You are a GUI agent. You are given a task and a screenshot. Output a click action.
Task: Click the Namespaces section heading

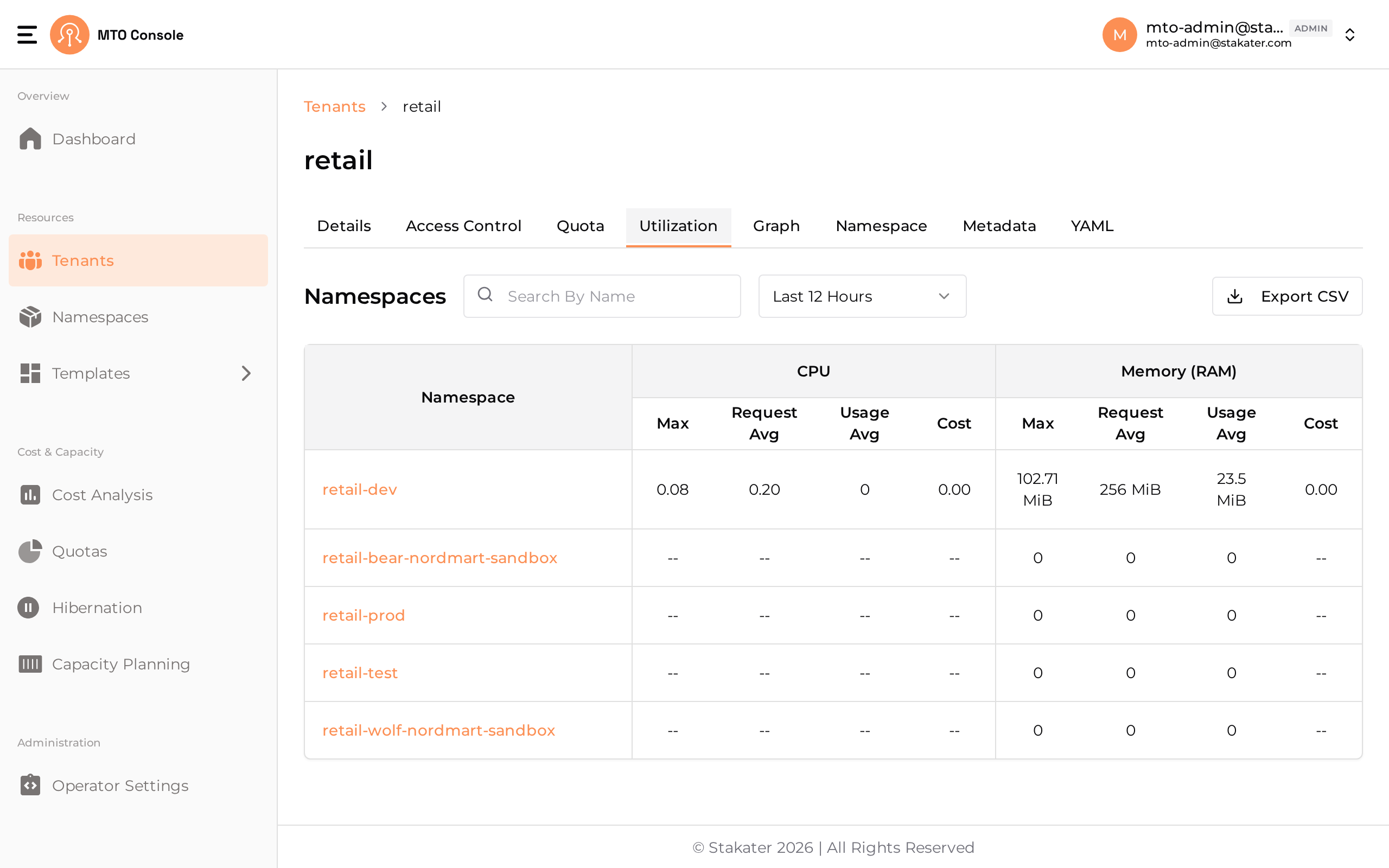375,296
